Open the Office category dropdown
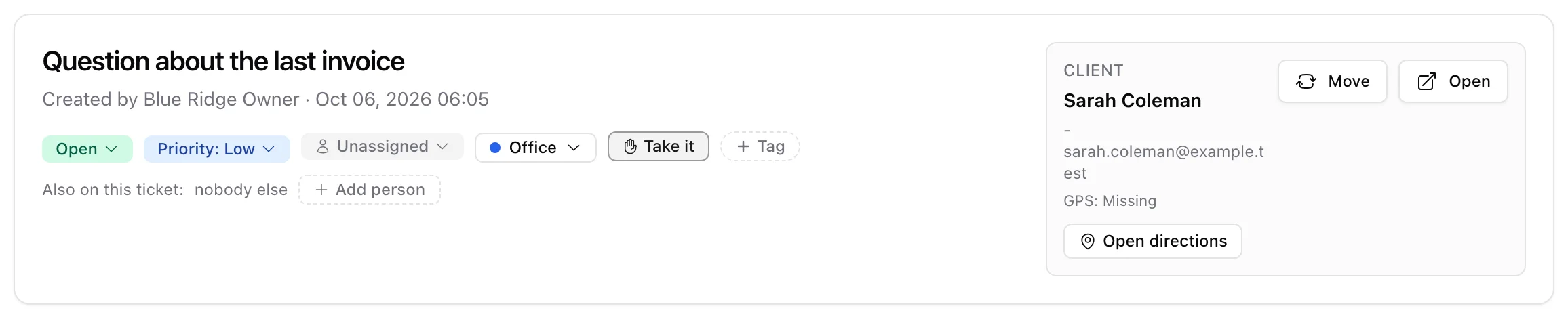This screenshot has height=317, width=1568. 536,148
